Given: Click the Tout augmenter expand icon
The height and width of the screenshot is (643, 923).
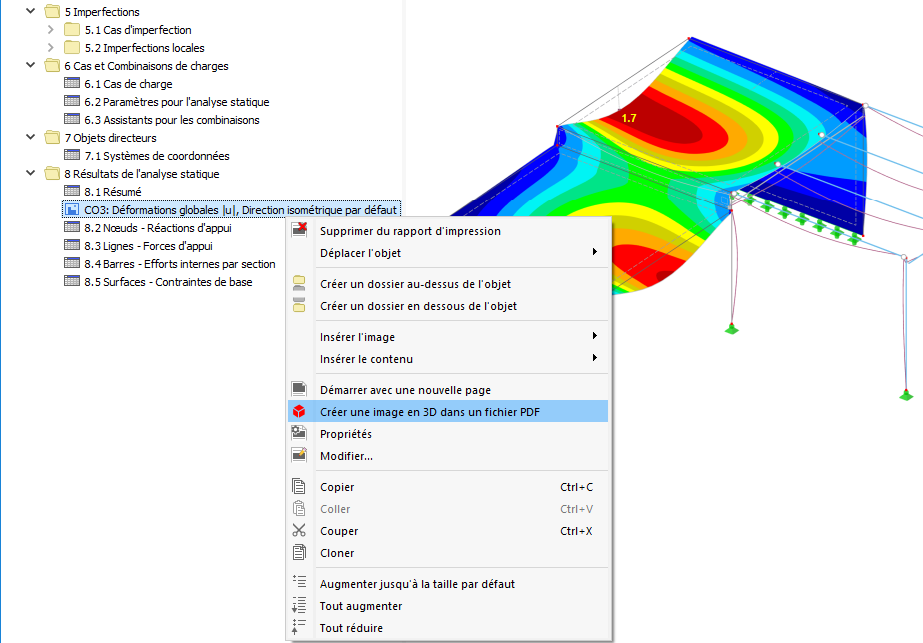Looking at the screenshot, I should [x=299, y=605].
